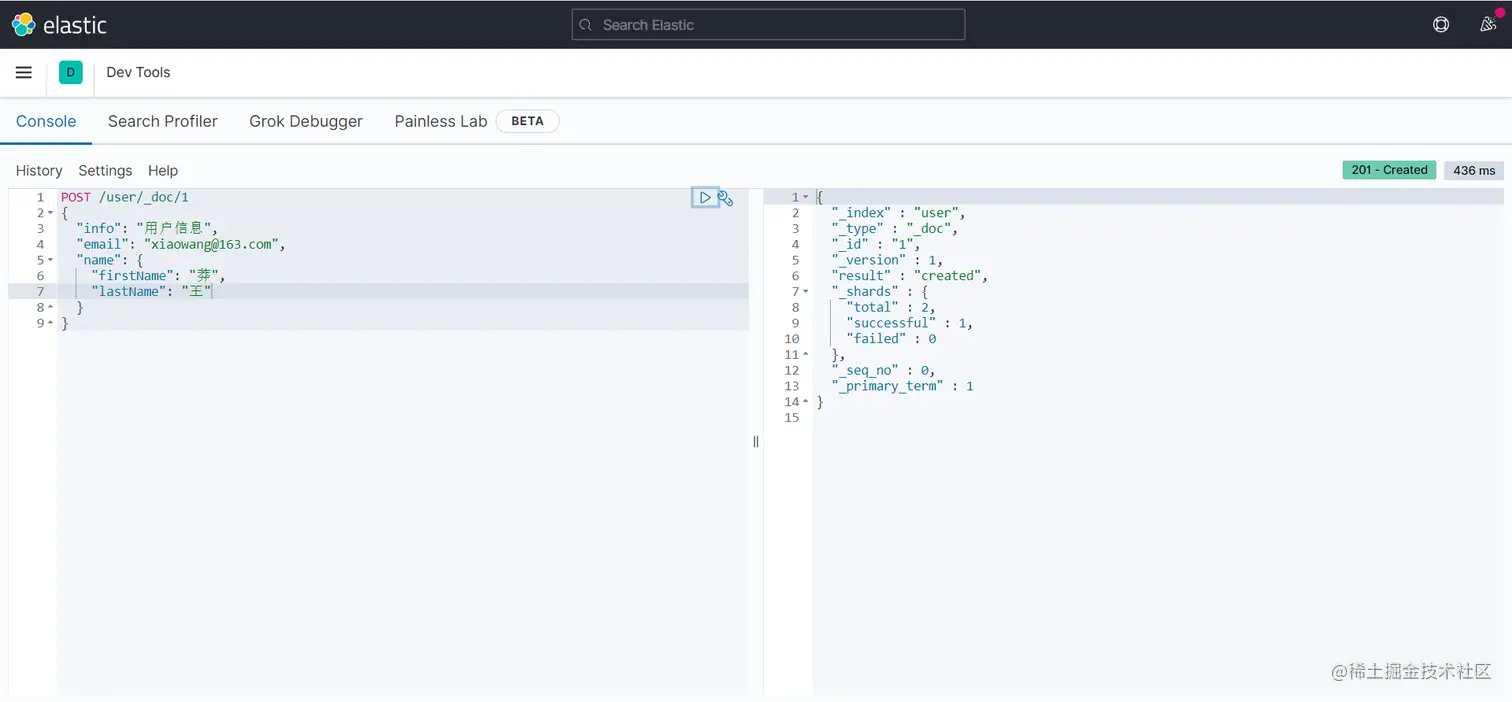
Task: Click the "_primary_term" : 1 line
Action: 902,386
